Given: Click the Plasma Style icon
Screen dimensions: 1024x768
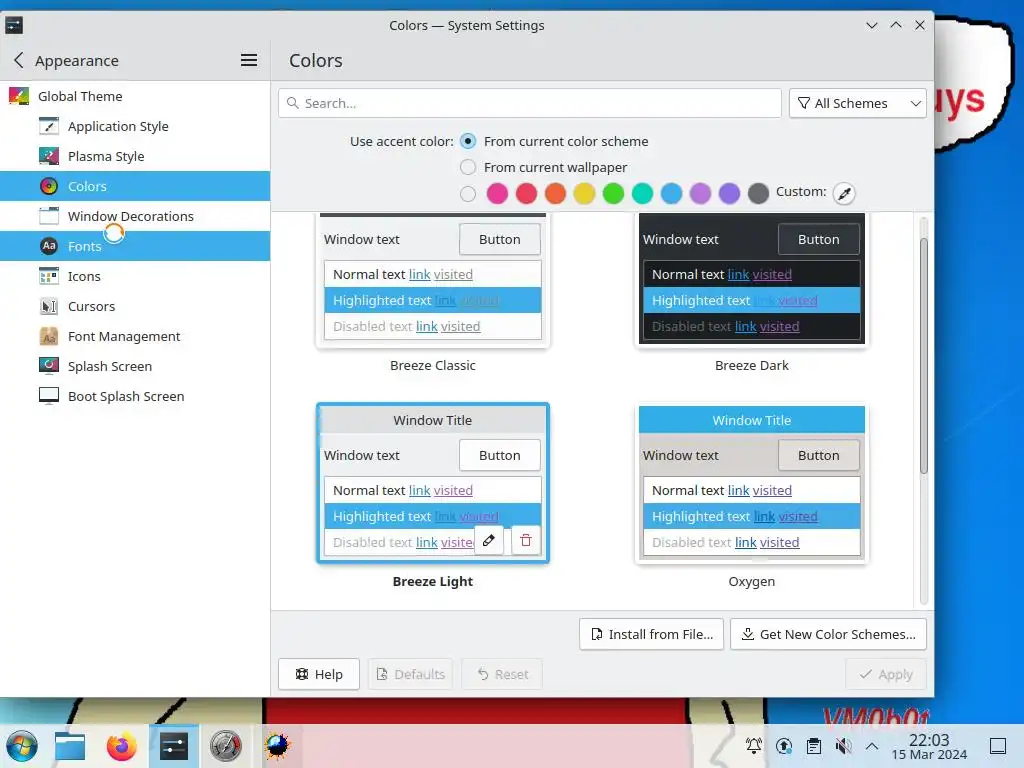Looking at the screenshot, I should coord(49,156).
